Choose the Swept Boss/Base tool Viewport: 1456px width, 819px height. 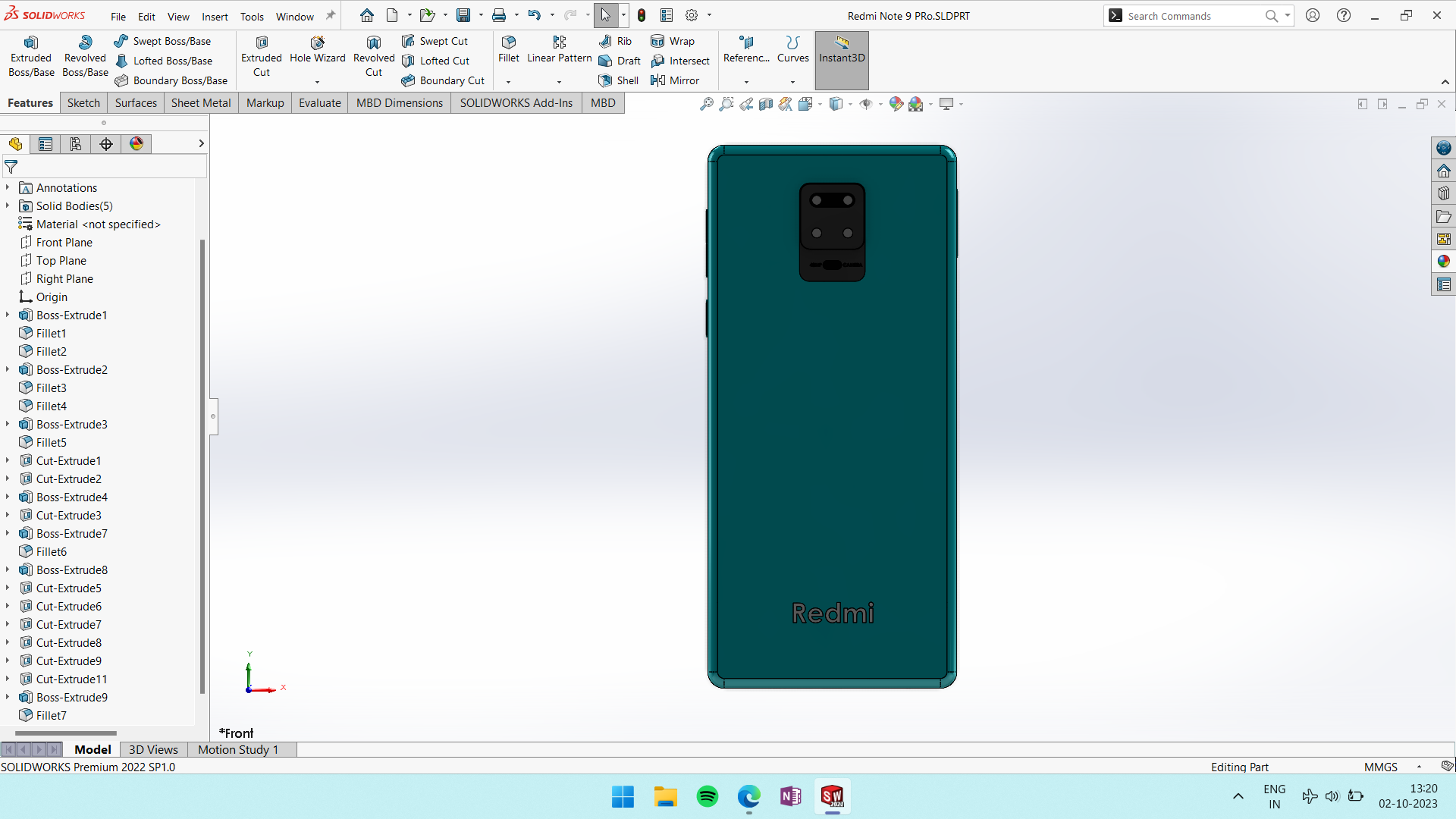point(162,41)
